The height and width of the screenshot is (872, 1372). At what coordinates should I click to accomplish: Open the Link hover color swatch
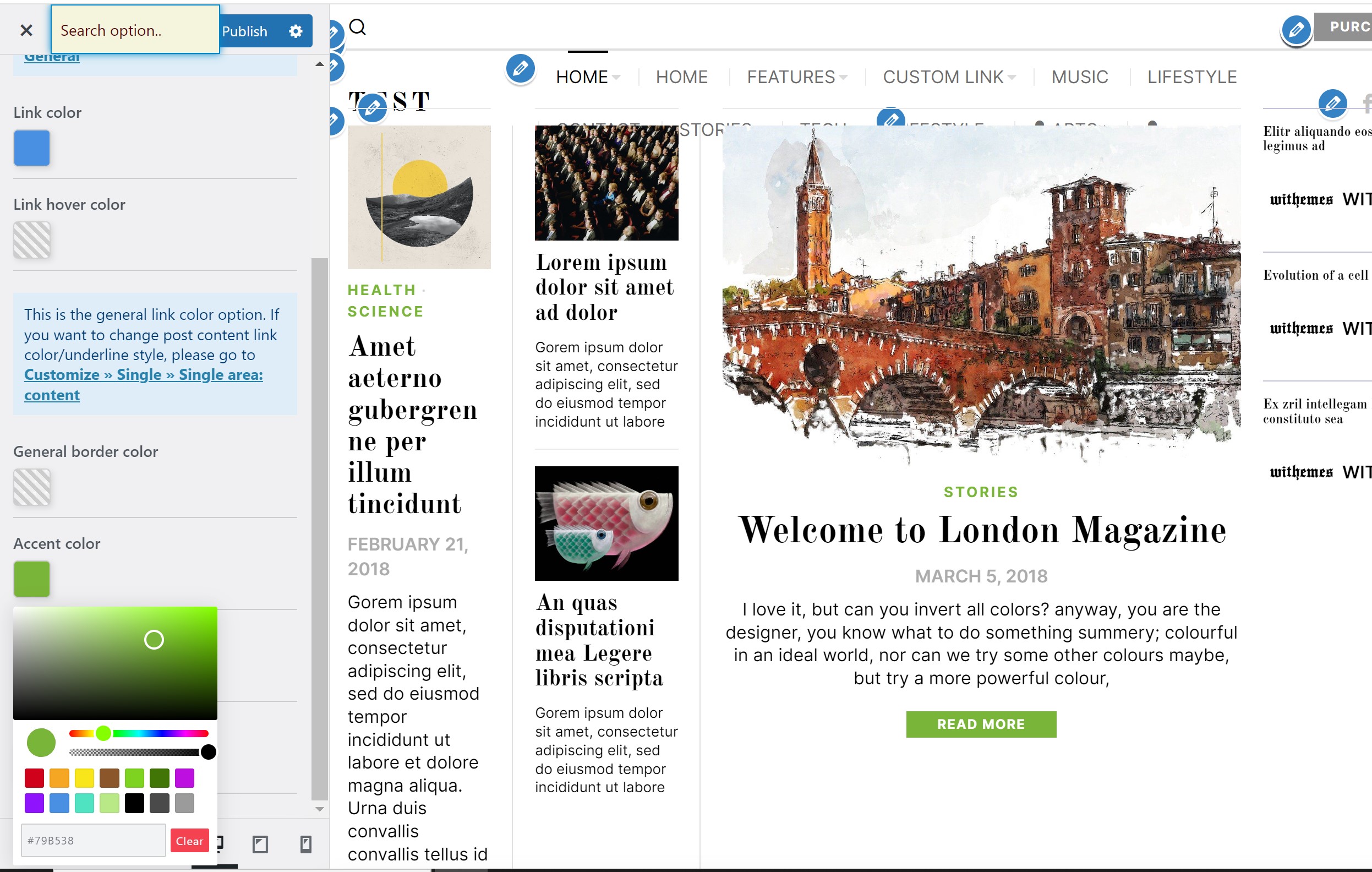(x=32, y=240)
